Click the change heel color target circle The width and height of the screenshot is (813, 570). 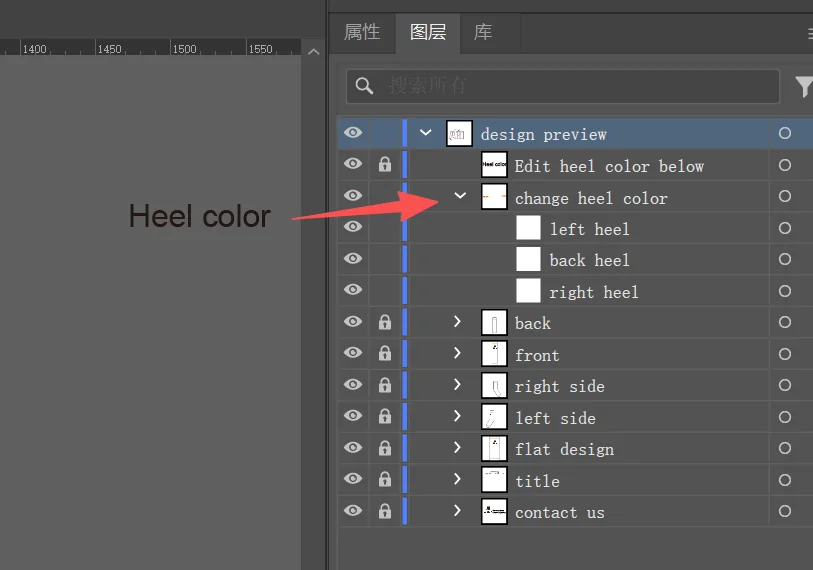(784, 196)
